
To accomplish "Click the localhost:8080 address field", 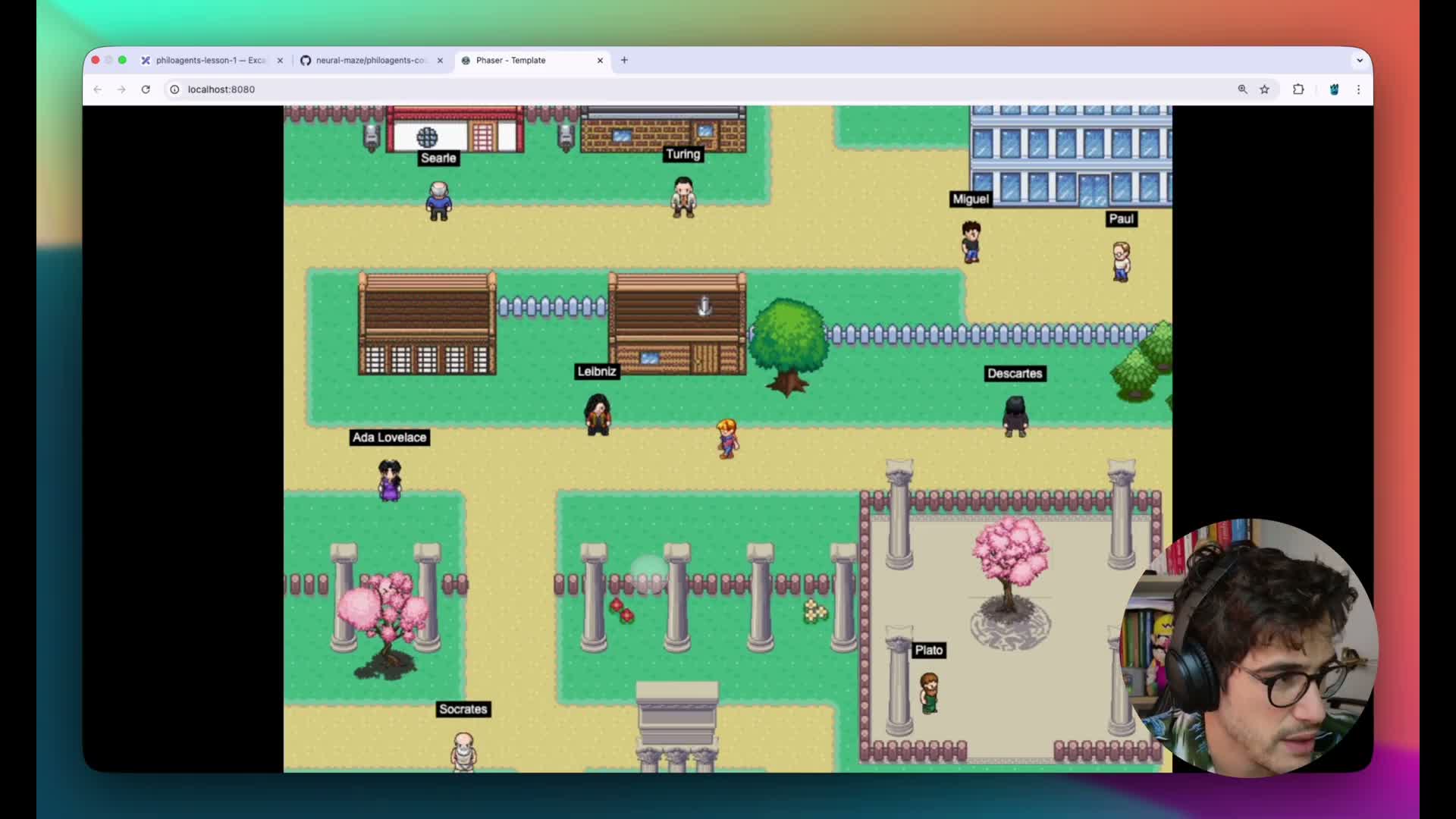I will pyautogui.click(x=221, y=89).
